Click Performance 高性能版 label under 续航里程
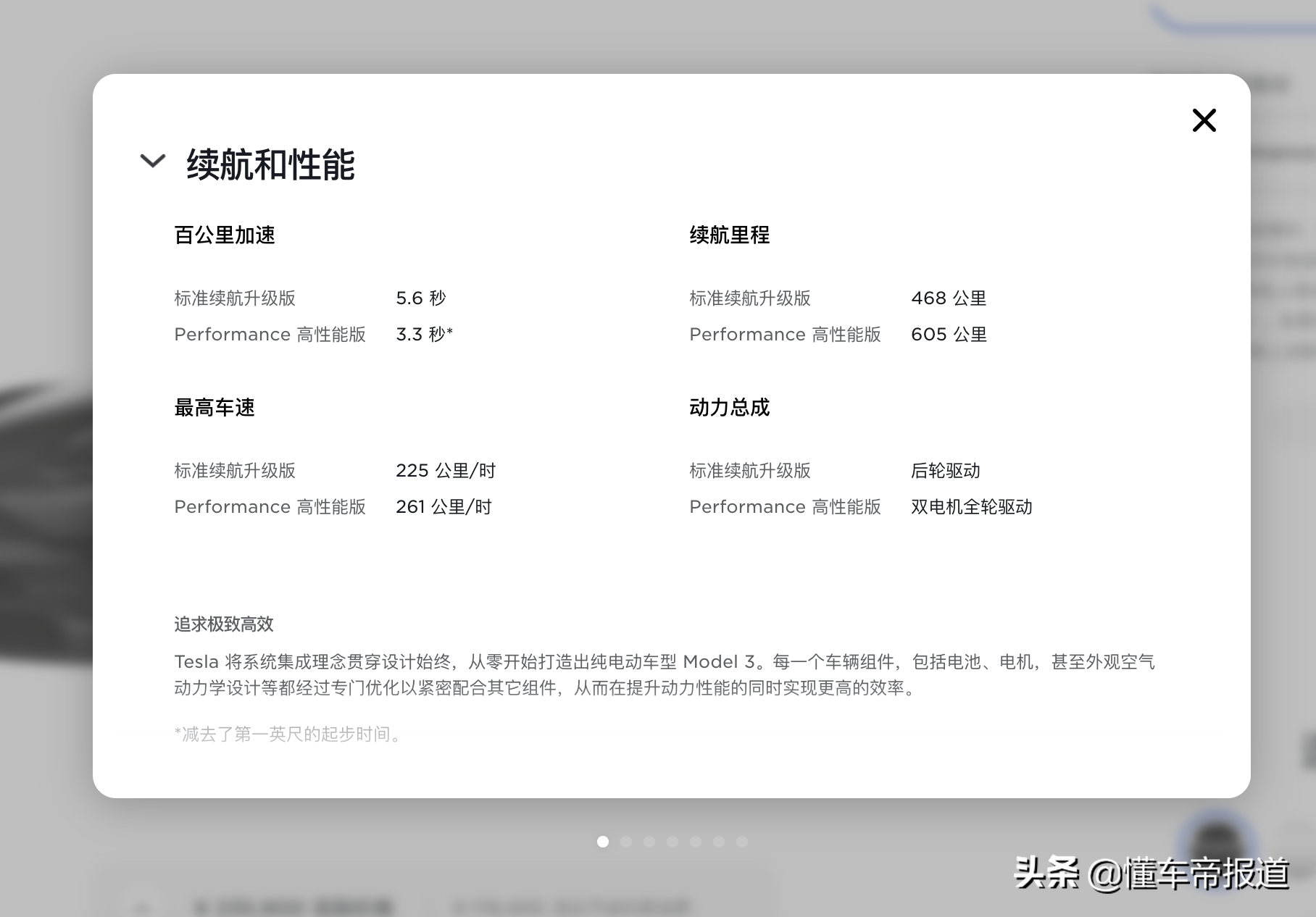 [x=786, y=335]
